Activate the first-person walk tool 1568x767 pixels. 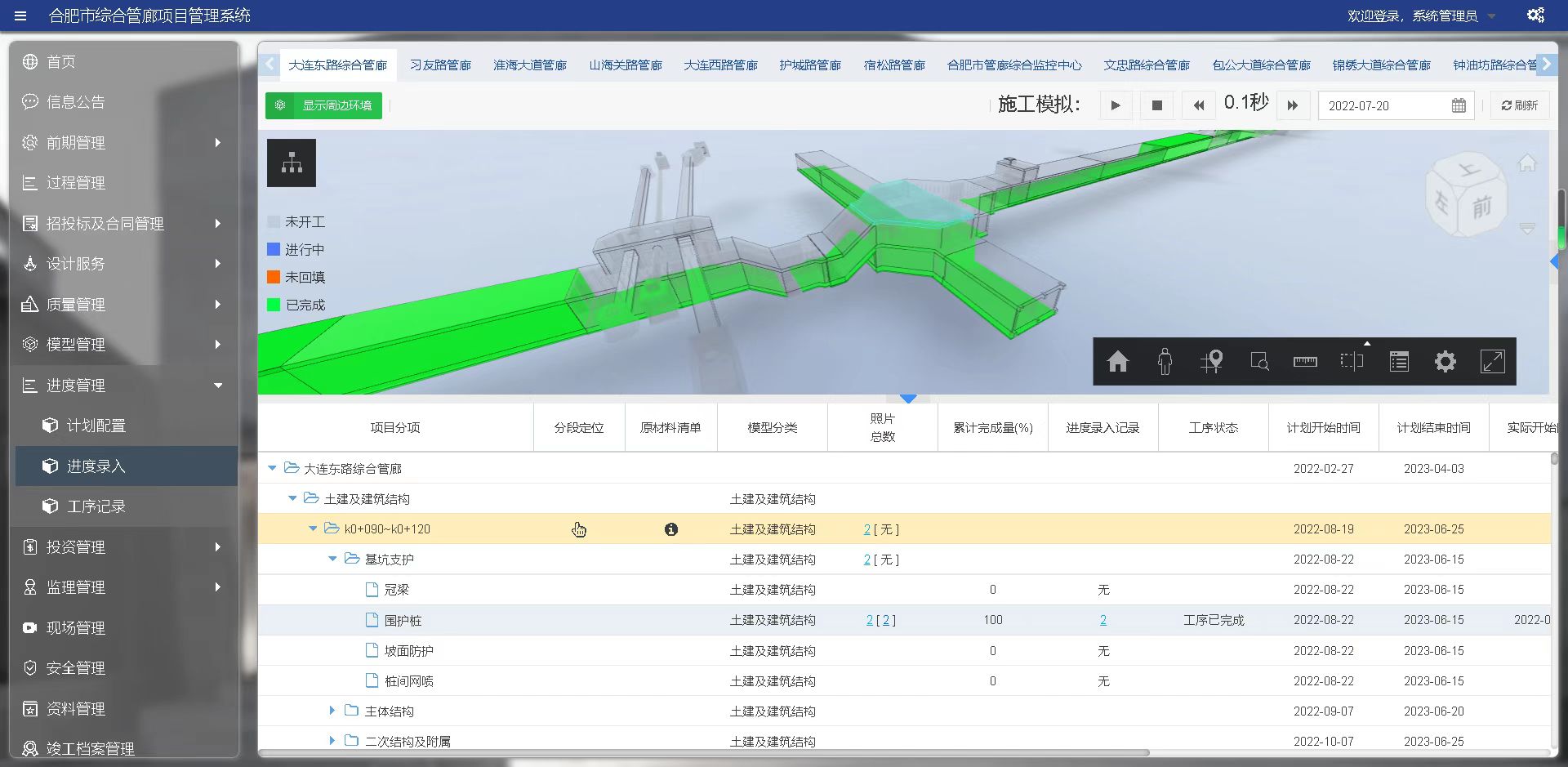pyautogui.click(x=1165, y=361)
